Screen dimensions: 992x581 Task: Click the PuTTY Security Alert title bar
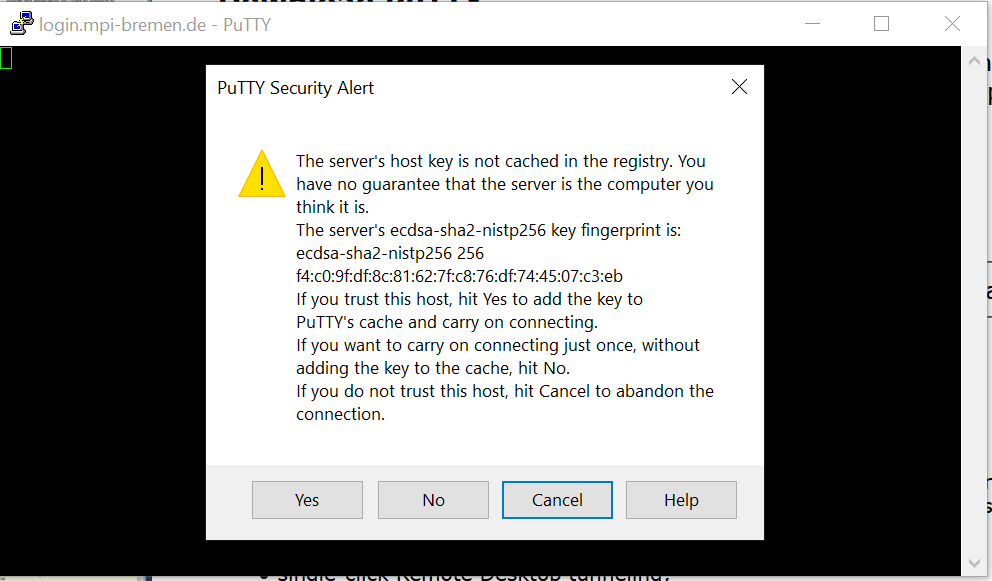[x=468, y=87]
